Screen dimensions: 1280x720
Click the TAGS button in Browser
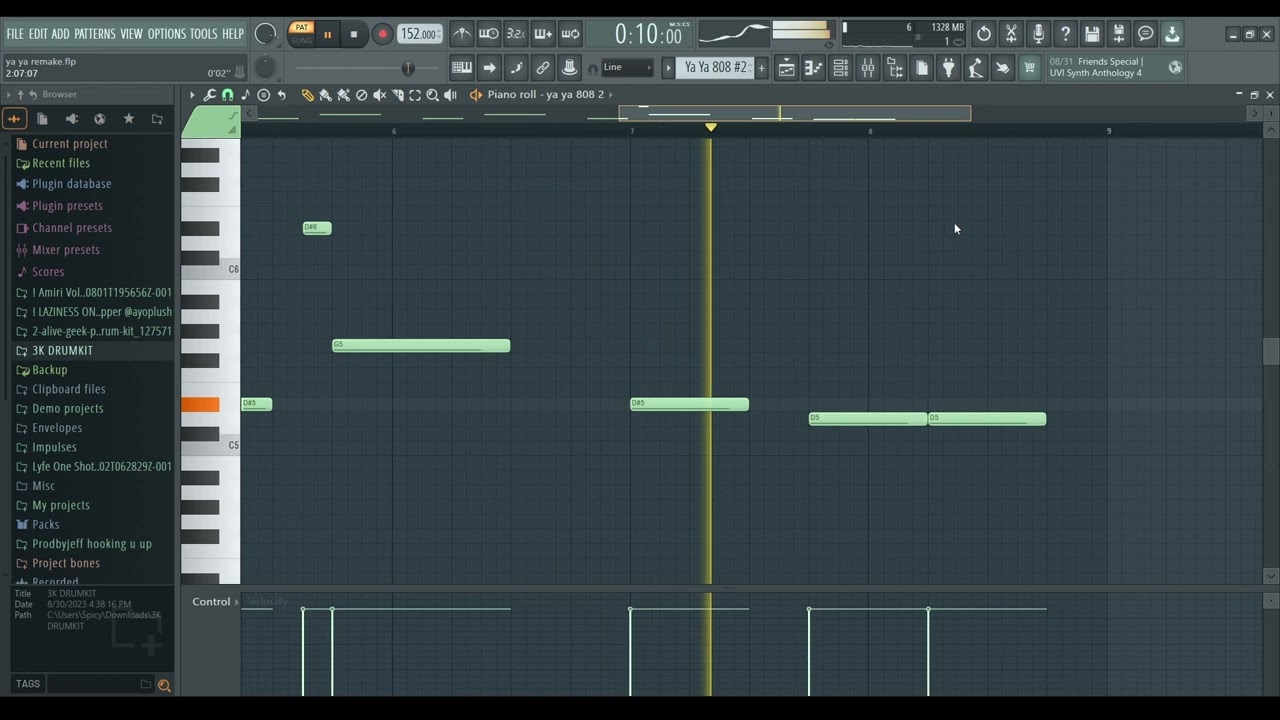pos(28,684)
